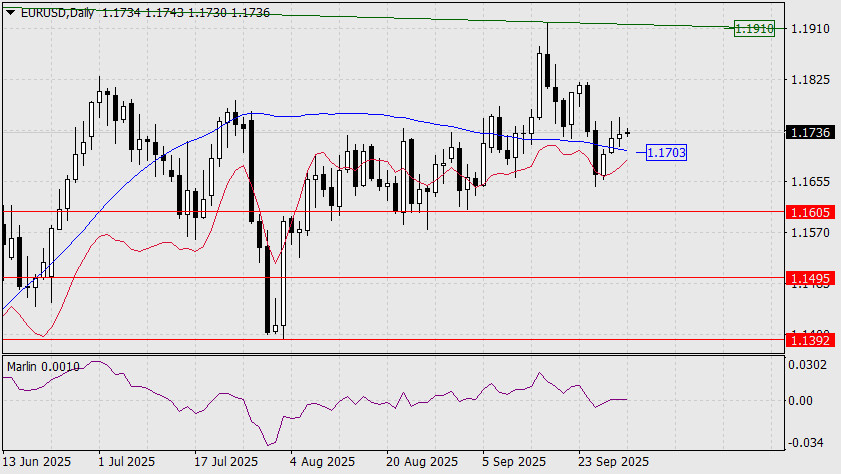
Task: Select the green 1.1910 price label
Action: (x=754, y=29)
